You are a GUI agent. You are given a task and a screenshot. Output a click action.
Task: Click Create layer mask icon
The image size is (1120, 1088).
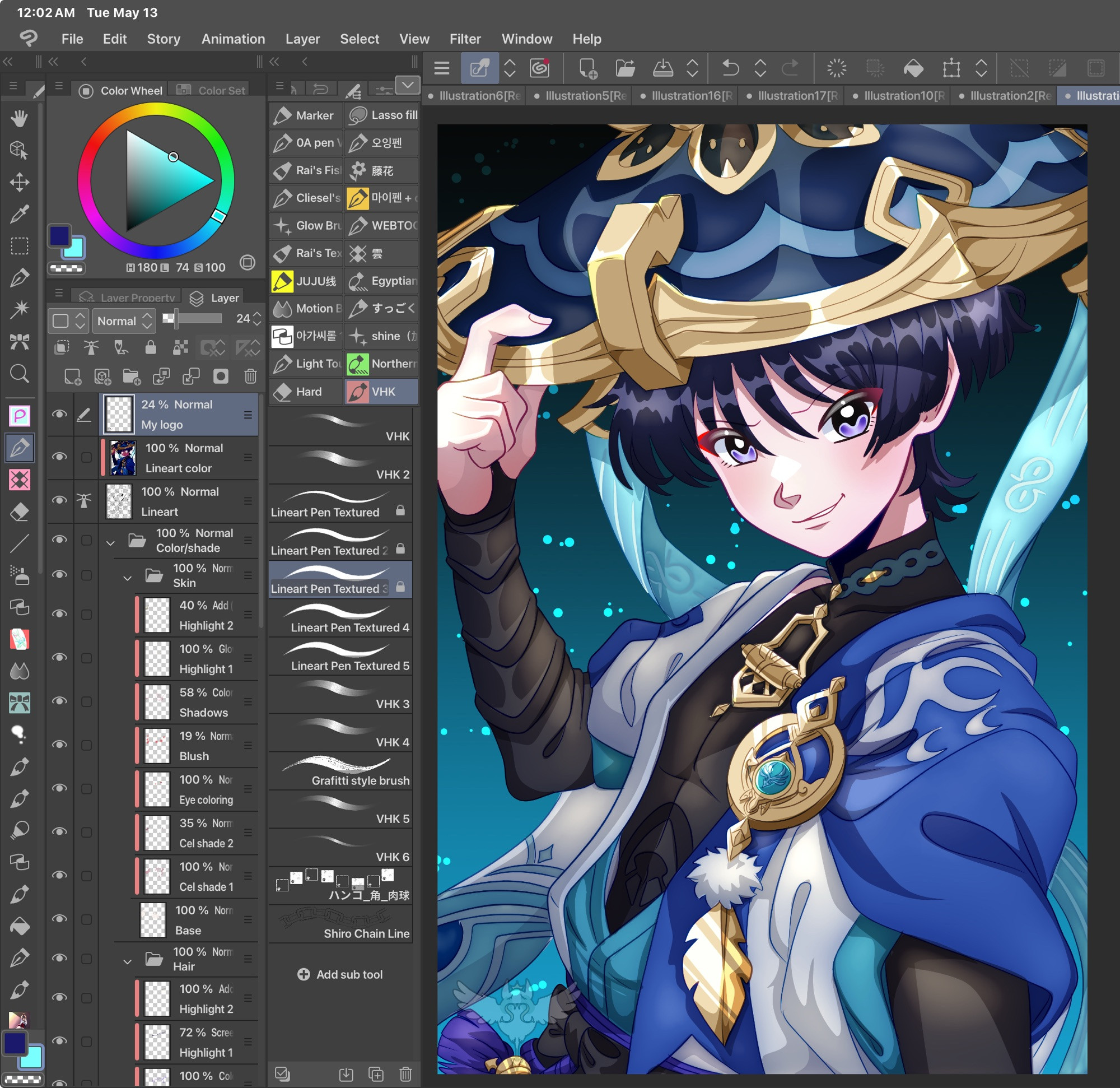click(221, 376)
